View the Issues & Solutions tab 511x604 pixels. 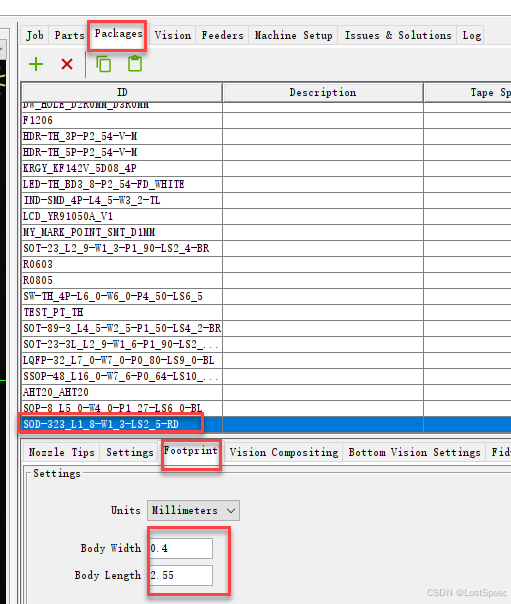[x=398, y=35]
